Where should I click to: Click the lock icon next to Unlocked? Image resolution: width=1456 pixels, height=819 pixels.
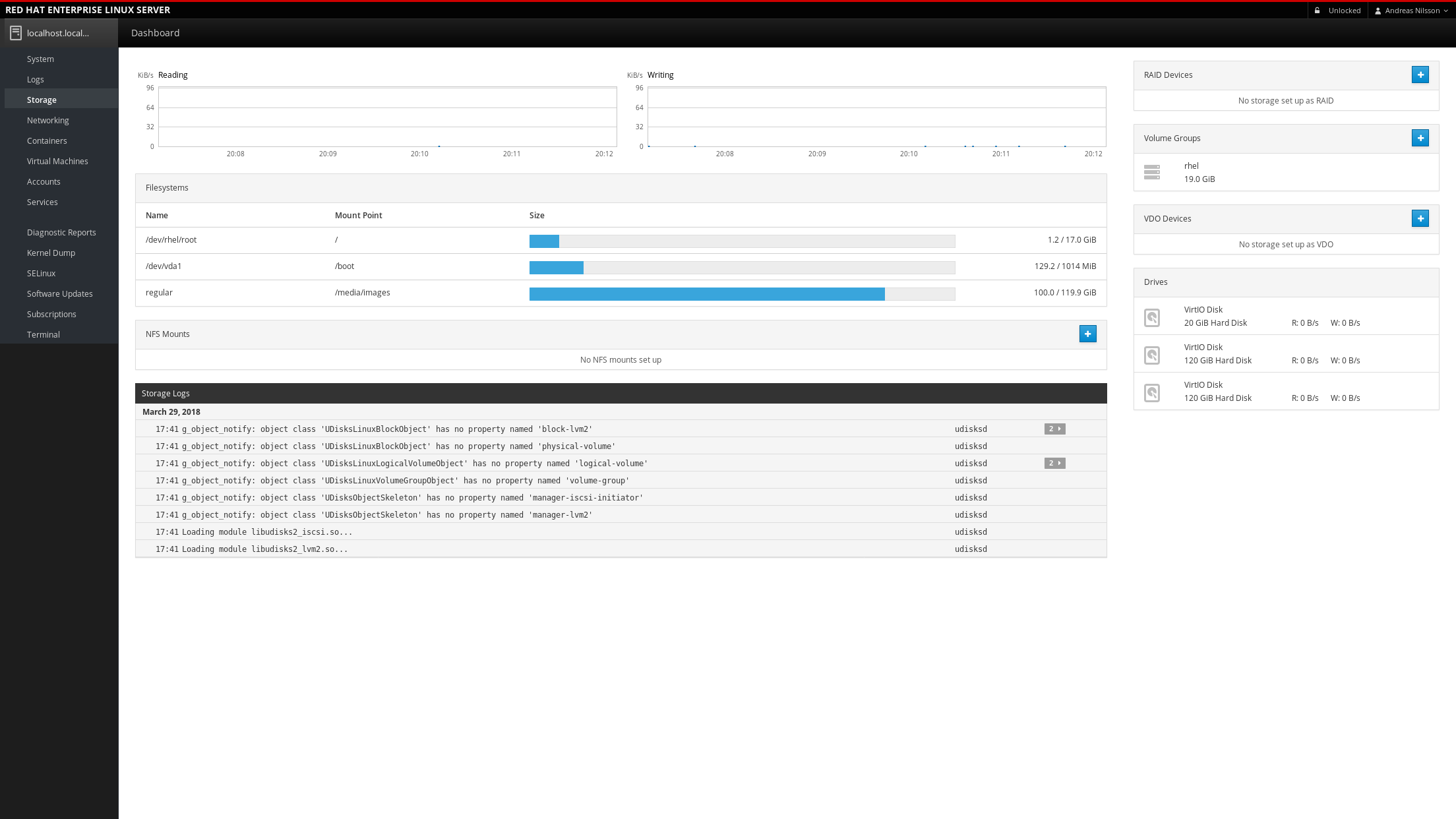click(x=1317, y=11)
